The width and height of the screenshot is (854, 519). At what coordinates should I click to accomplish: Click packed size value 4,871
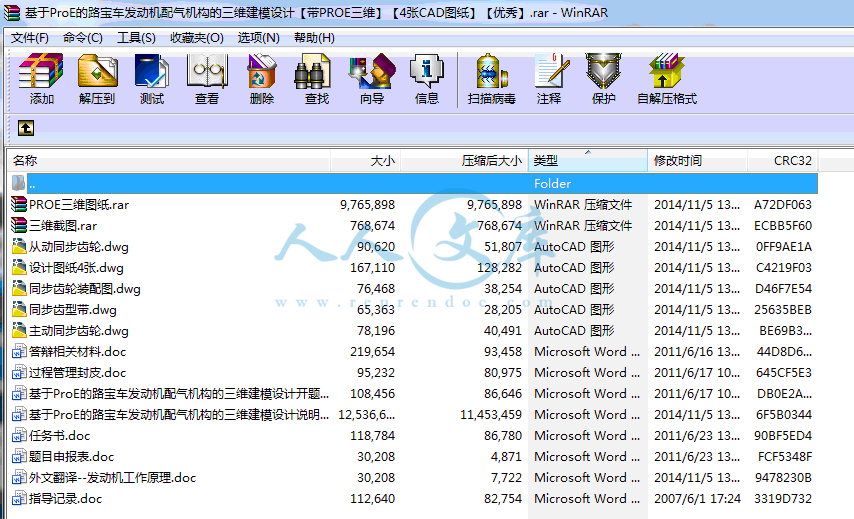point(506,456)
